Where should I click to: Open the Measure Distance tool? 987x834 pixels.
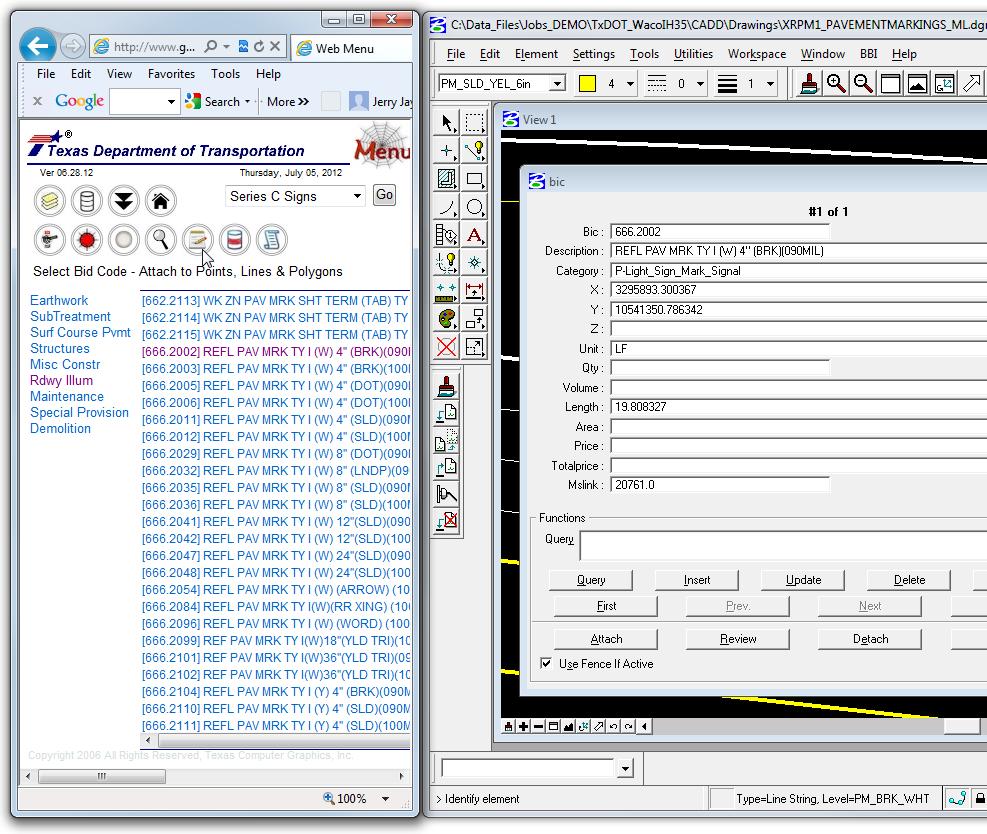click(x=446, y=291)
